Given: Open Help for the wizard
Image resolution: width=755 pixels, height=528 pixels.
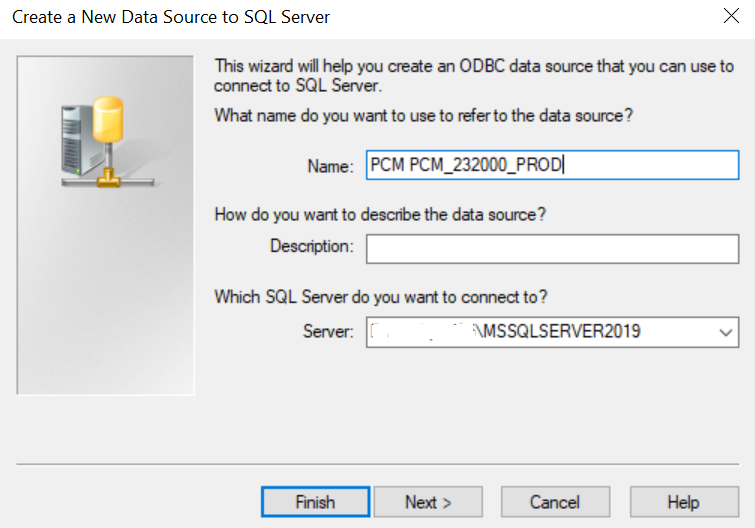Looking at the screenshot, I should (x=684, y=502).
